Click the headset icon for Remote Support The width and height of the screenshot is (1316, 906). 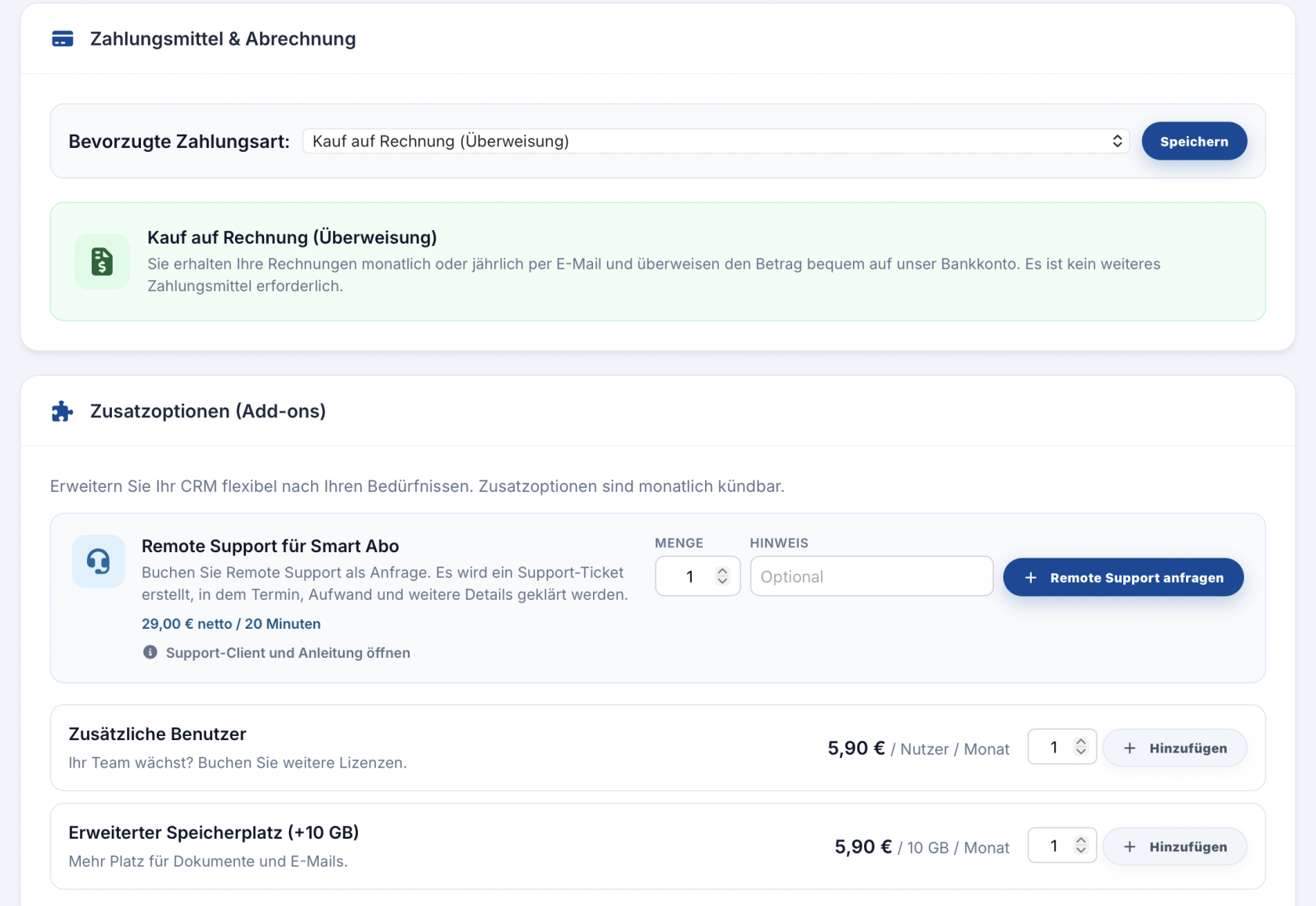click(99, 561)
